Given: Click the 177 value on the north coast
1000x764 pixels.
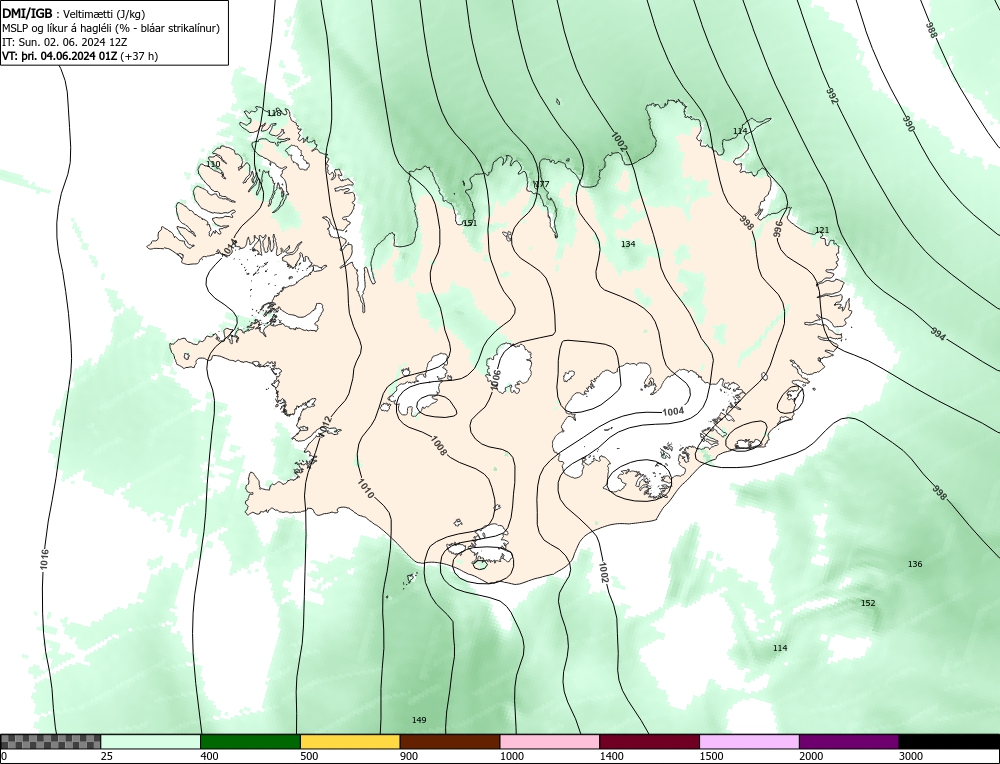Looking at the screenshot, I should [x=541, y=184].
